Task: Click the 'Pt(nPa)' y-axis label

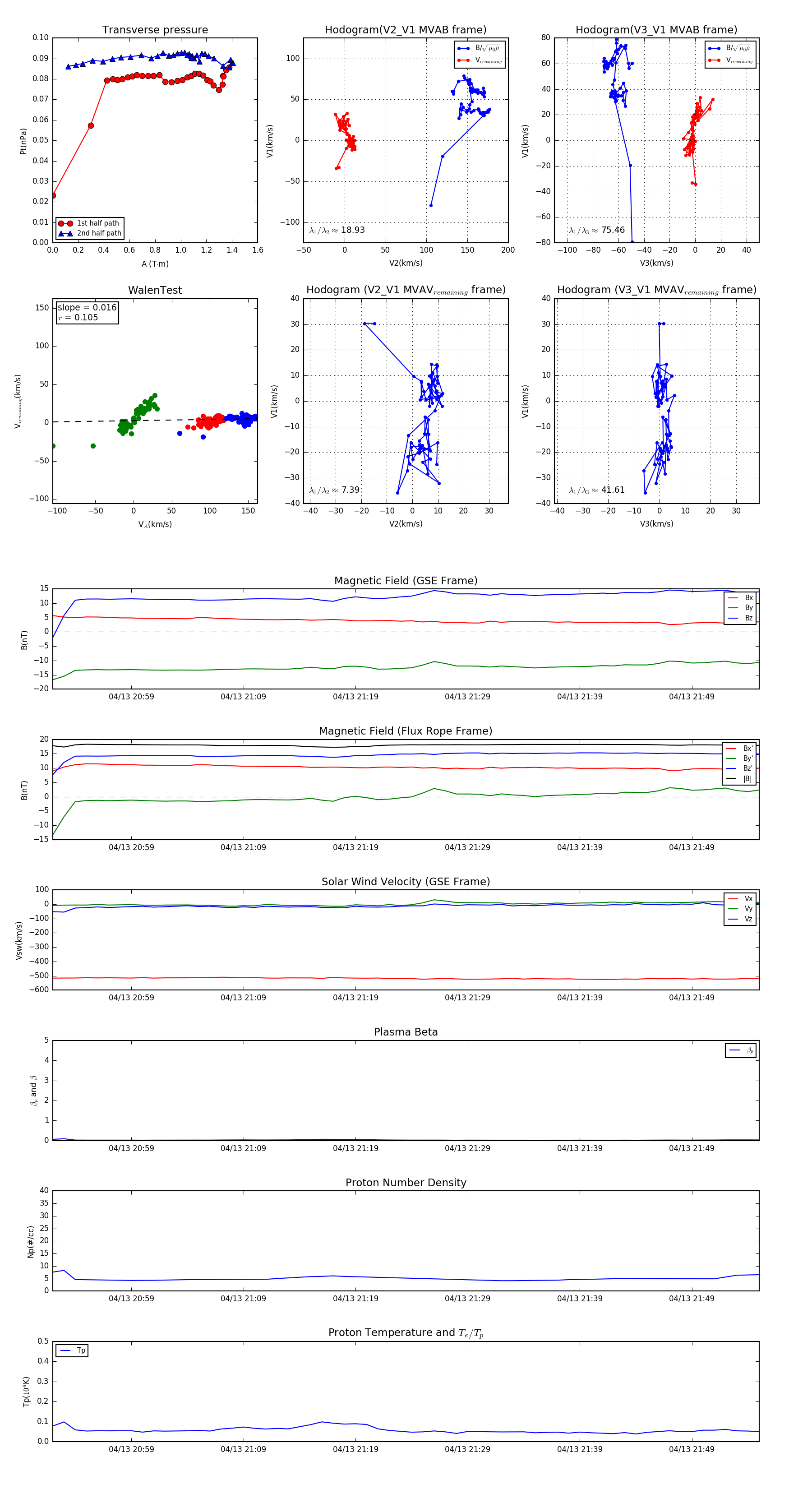Action: tap(23, 141)
